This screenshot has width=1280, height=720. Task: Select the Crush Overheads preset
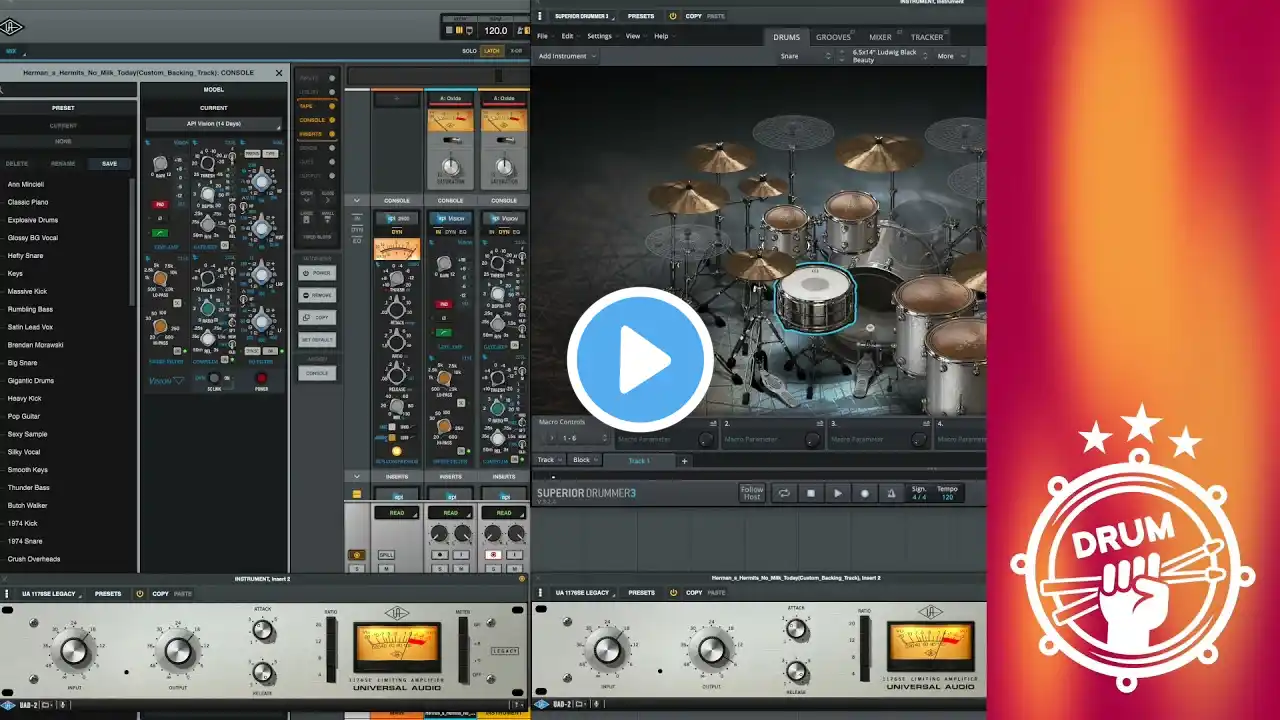pyautogui.click(x=34, y=559)
